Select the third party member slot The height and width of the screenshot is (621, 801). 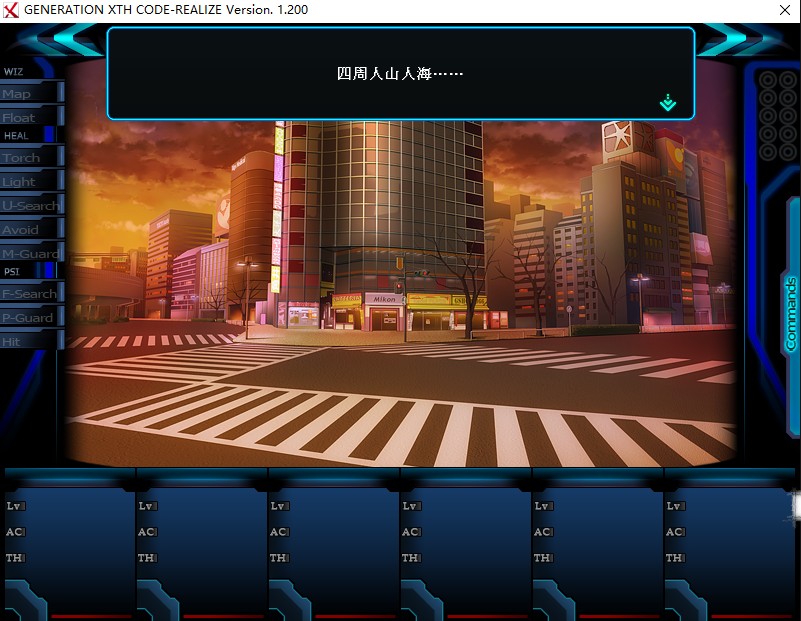coord(332,545)
